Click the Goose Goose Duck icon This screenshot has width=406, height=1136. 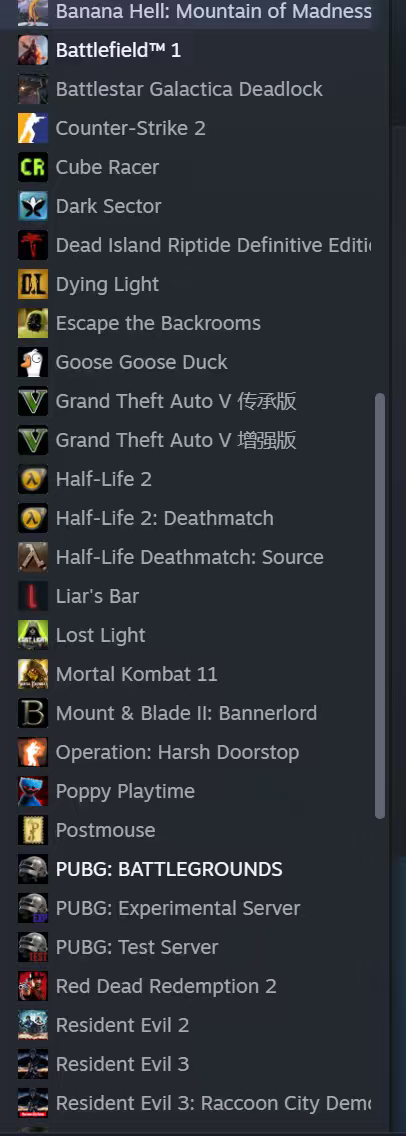tap(33, 362)
